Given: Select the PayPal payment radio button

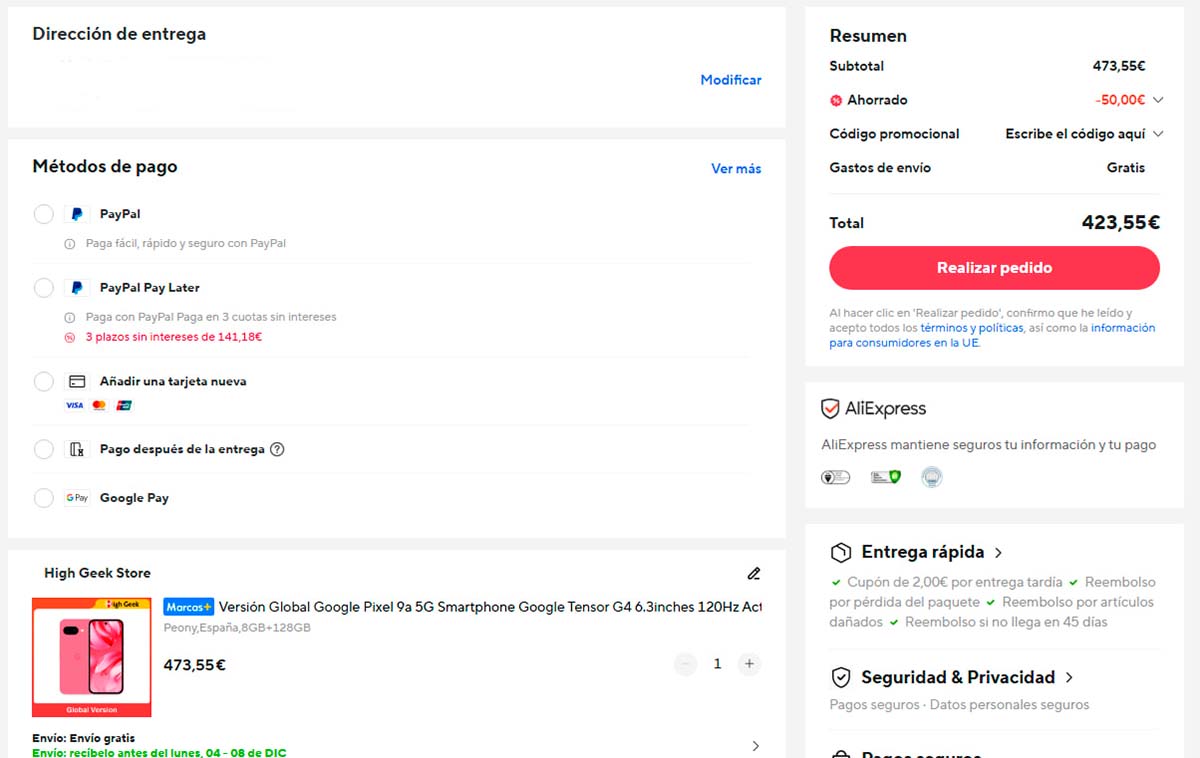Looking at the screenshot, I should pos(44,214).
